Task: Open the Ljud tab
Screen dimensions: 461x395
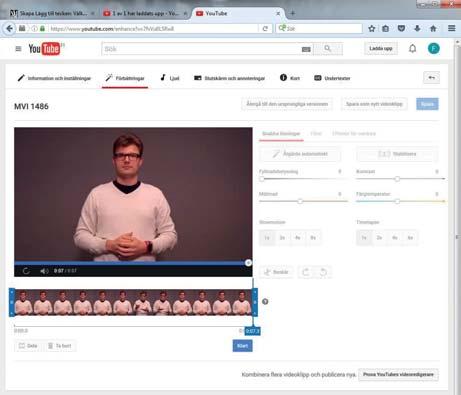Action: pos(170,78)
